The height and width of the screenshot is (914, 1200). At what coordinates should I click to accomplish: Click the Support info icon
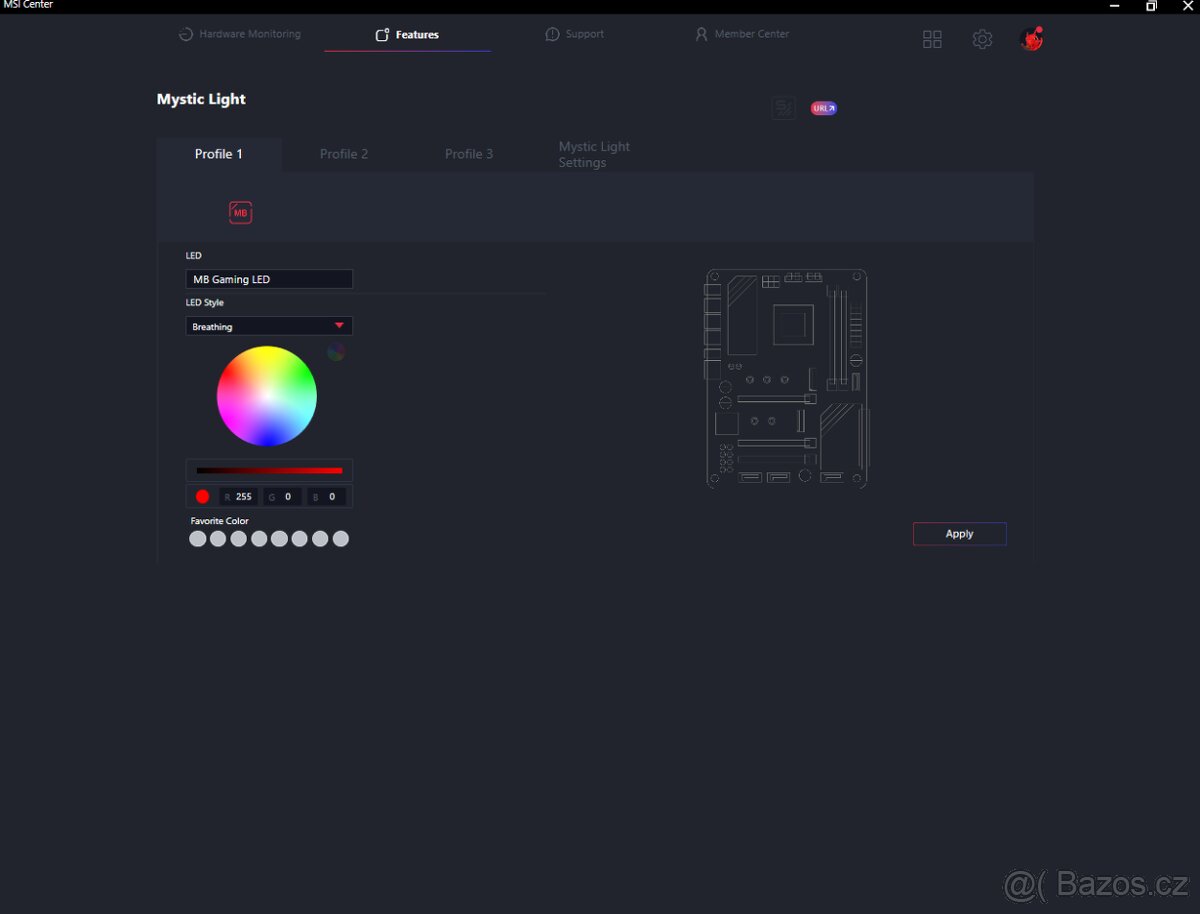552,33
